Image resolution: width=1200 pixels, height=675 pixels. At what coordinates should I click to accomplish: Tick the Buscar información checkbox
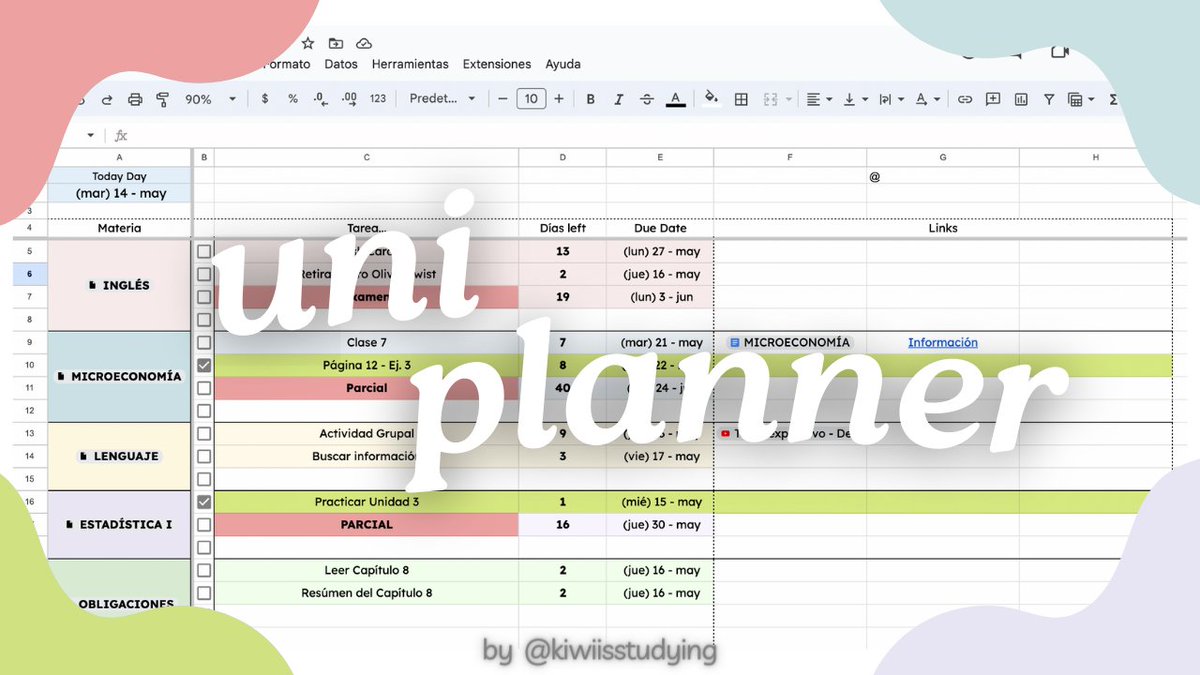[204, 456]
